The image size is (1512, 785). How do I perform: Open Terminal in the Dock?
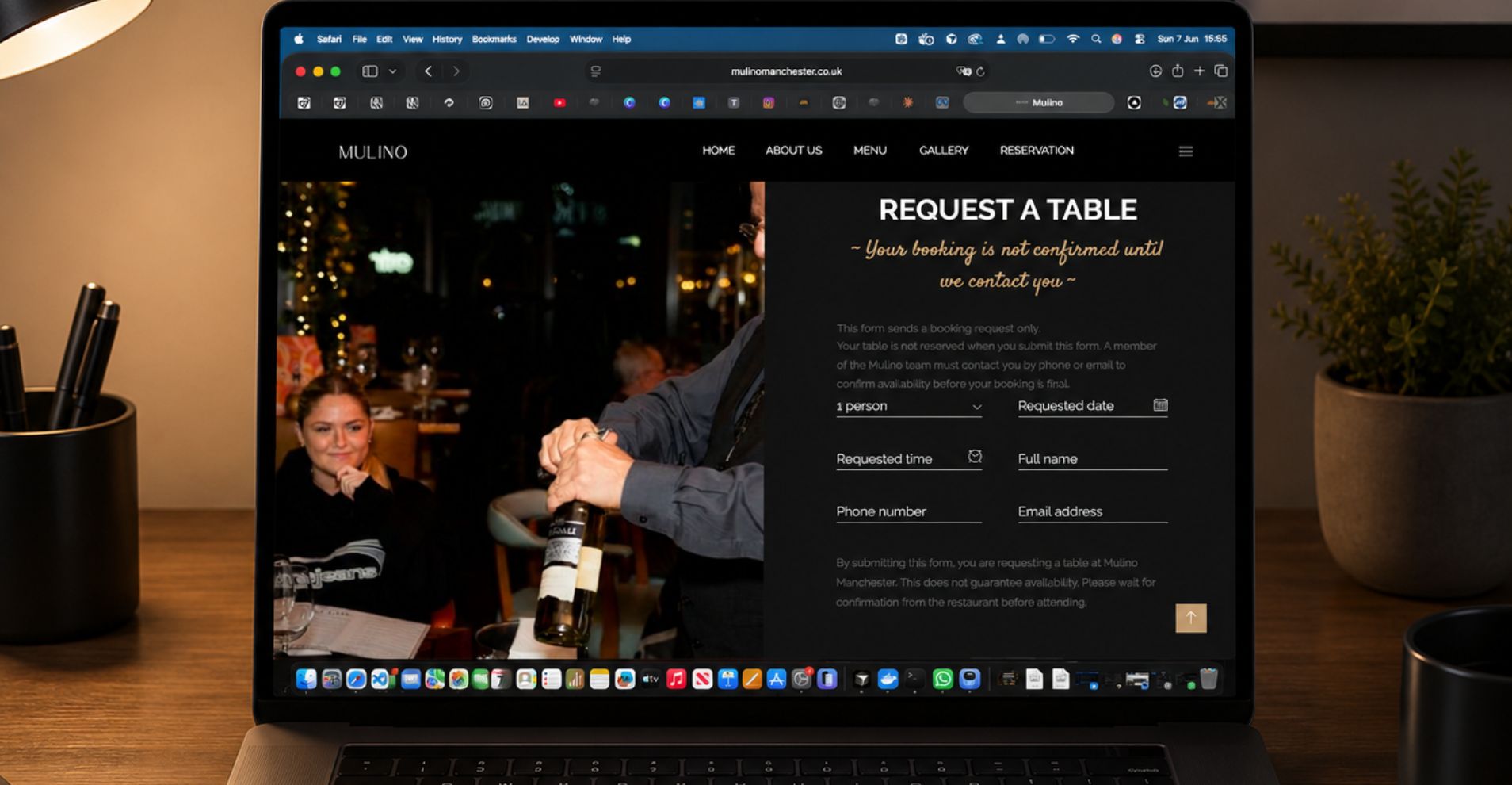(x=914, y=679)
